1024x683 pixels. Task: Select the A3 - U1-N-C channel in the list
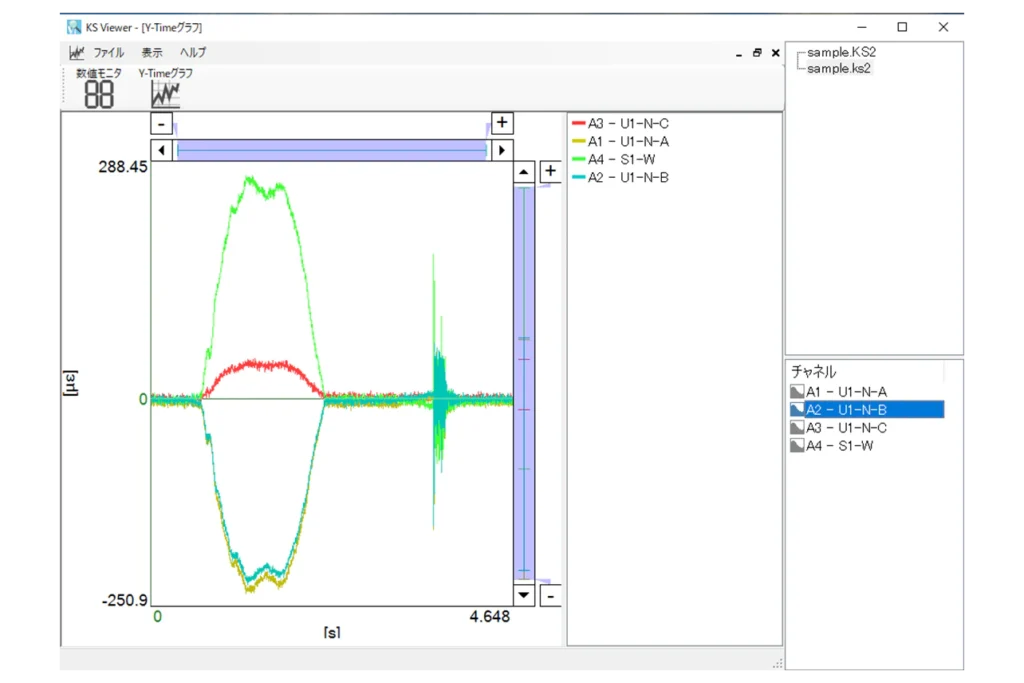846,428
